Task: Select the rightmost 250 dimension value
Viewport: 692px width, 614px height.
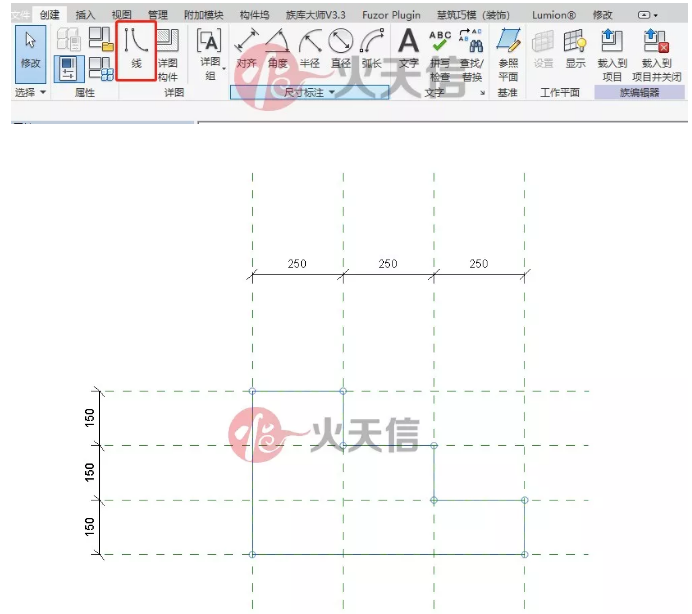Action: click(x=478, y=264)
